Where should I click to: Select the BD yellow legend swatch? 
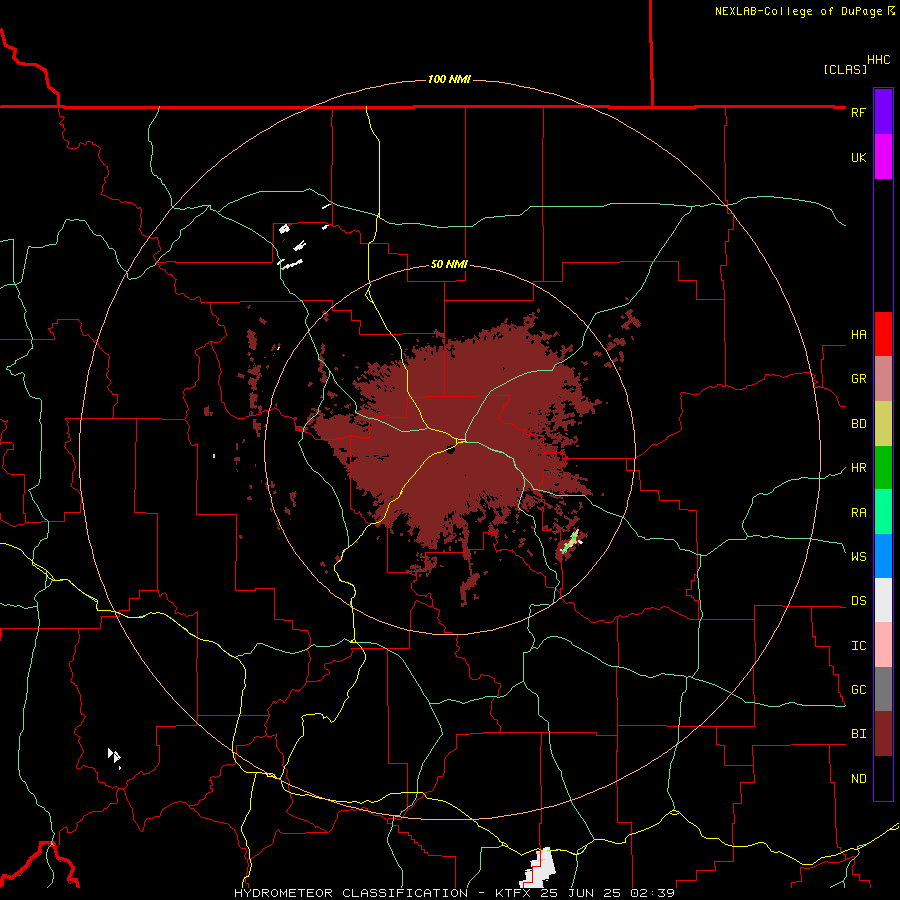click(x=883, y=424)
